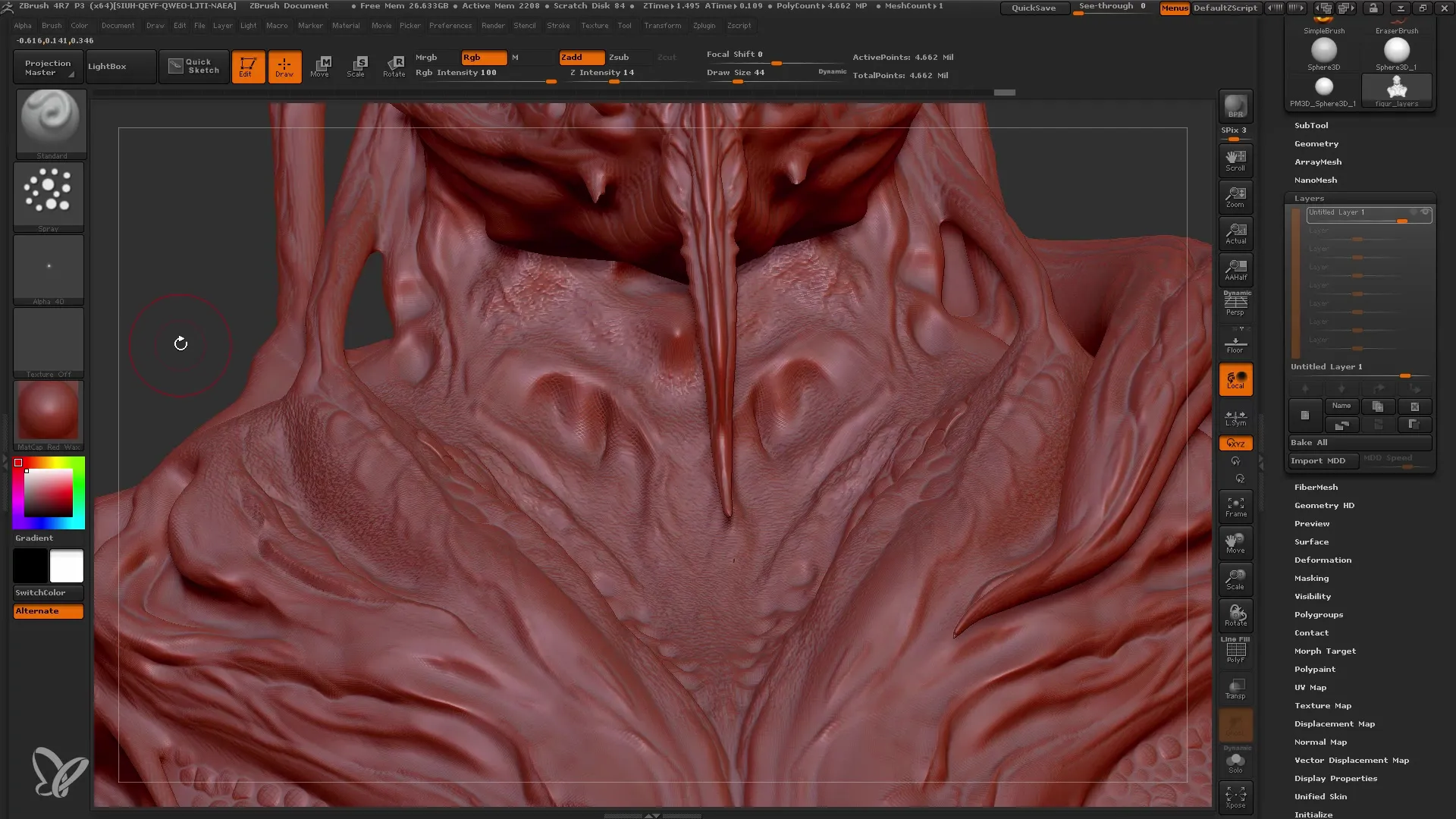This screenshot has height=819, width=1456.
Task: Expand the Geometry section
Action: point(1315,143)
